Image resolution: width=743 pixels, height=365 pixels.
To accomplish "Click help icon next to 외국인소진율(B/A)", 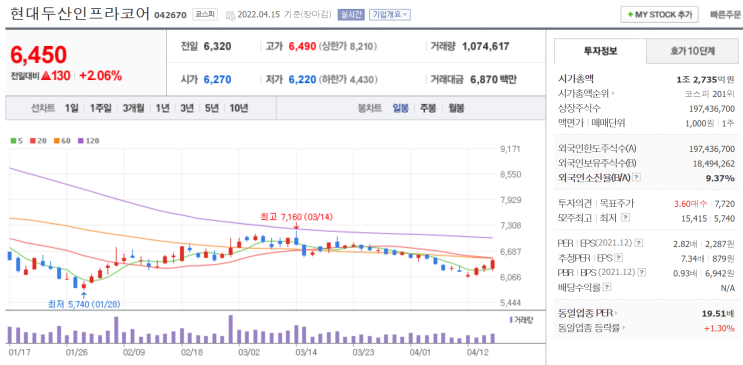I will 637,178.
